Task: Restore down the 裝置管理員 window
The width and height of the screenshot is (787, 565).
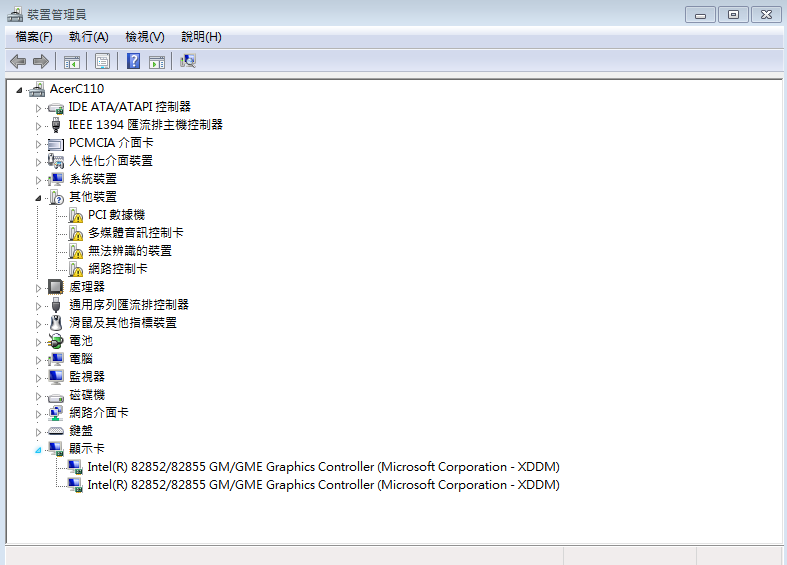Action: [733, 15]
